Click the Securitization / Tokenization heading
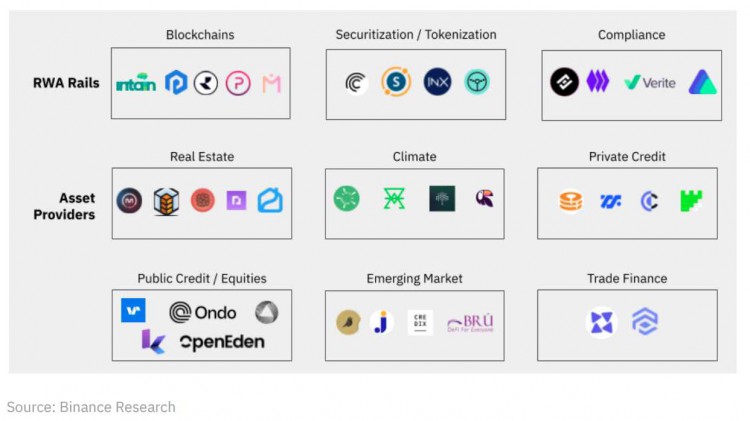Viewport: 750px width, 421px height. [x=416, y=35]
